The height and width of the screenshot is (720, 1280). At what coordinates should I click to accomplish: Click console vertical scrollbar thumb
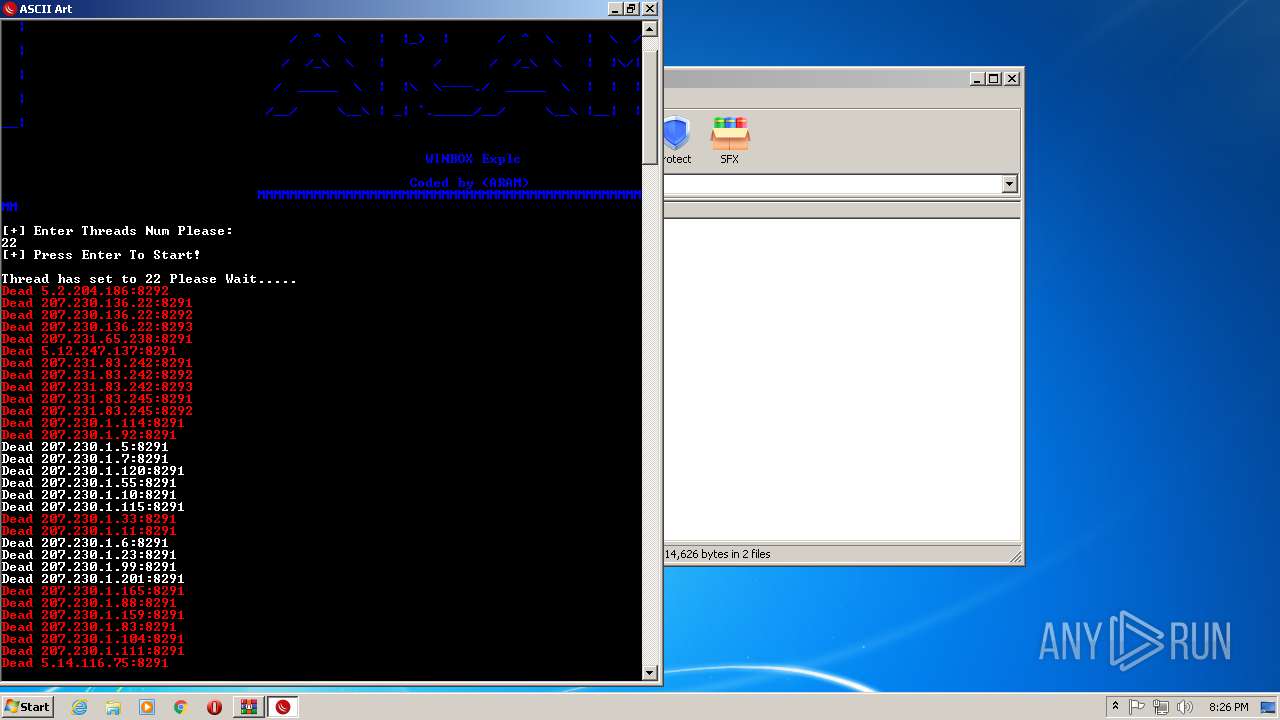[x=649, y=105]
